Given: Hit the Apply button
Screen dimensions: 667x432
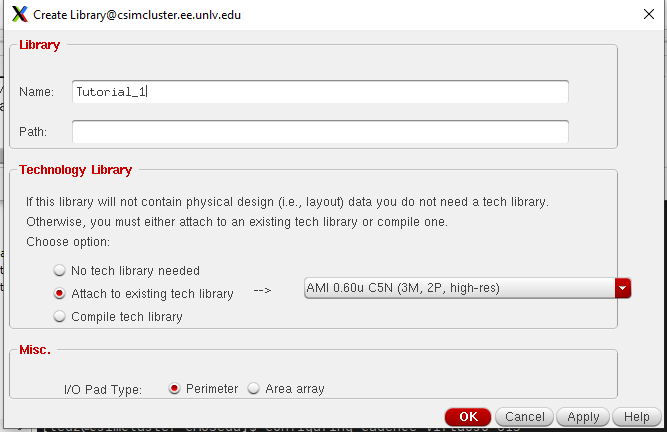Looking at the screenshot, I should [583, 417].
